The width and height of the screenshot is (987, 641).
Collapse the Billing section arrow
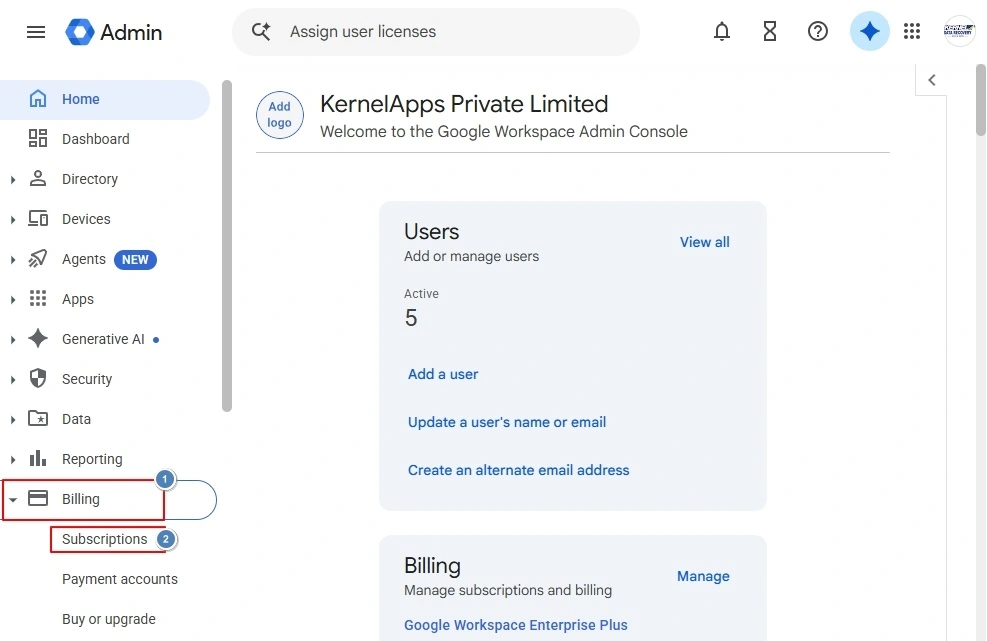[13, 500]
